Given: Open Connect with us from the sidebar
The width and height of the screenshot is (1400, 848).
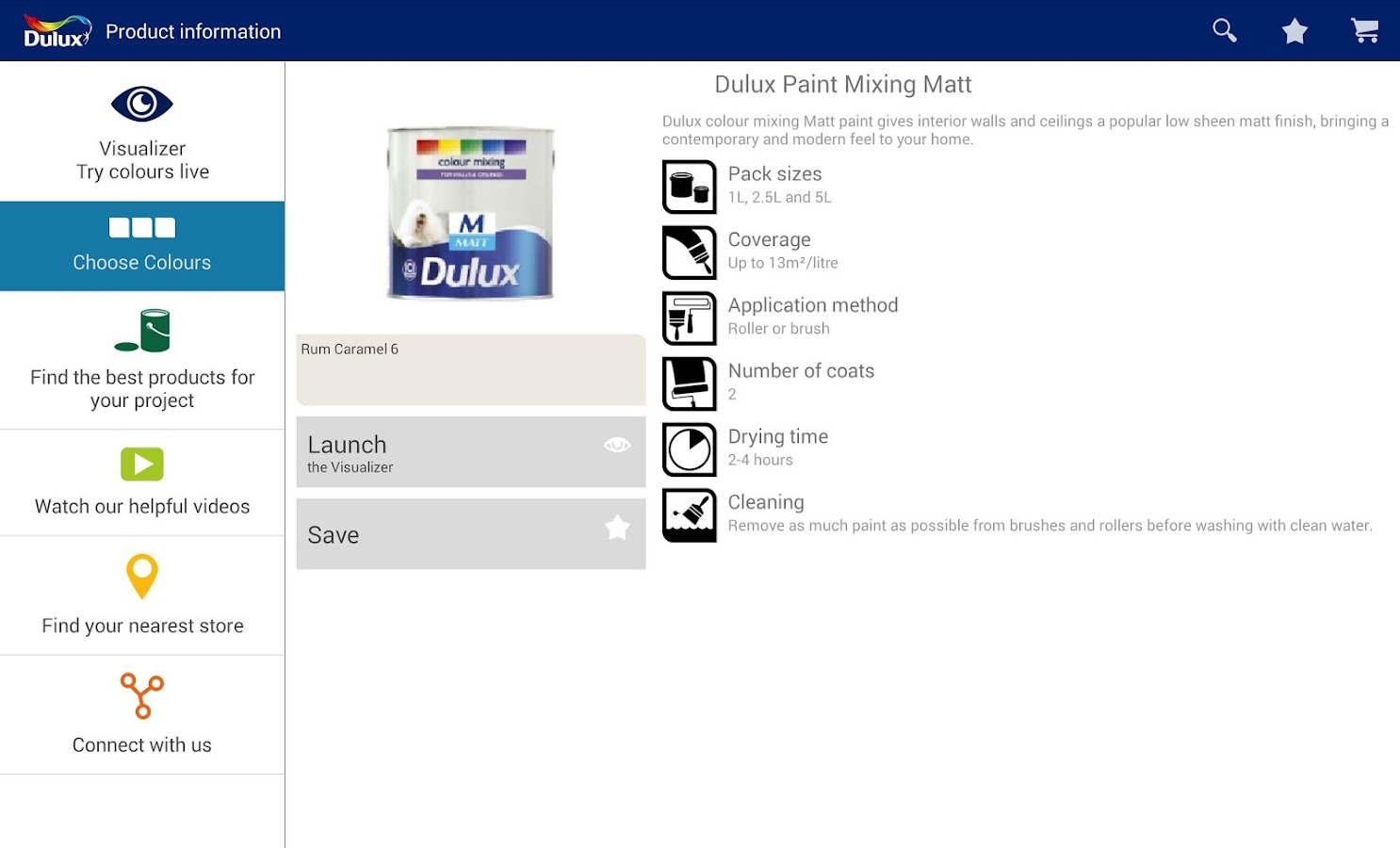Looking at the screenshot, I should click(x=142, y=714).
